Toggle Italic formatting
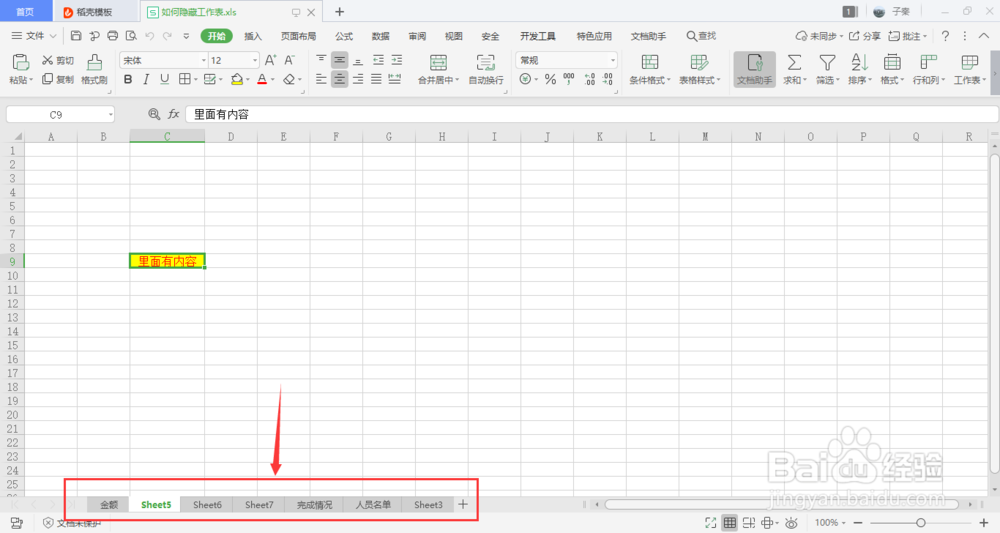1000x533 pixels. 146,79
